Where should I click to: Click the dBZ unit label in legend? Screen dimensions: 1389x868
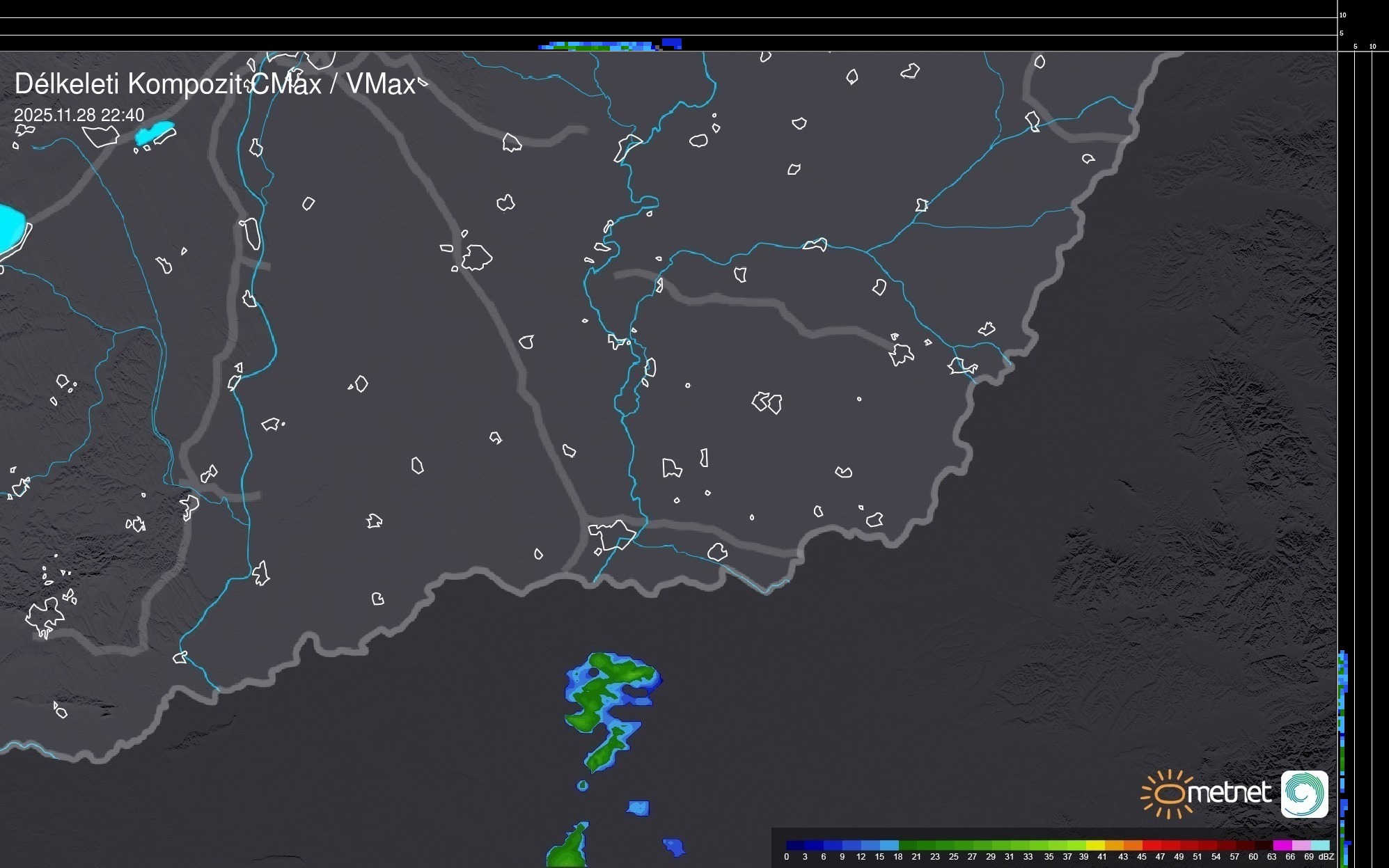(x=1326, y=857)
